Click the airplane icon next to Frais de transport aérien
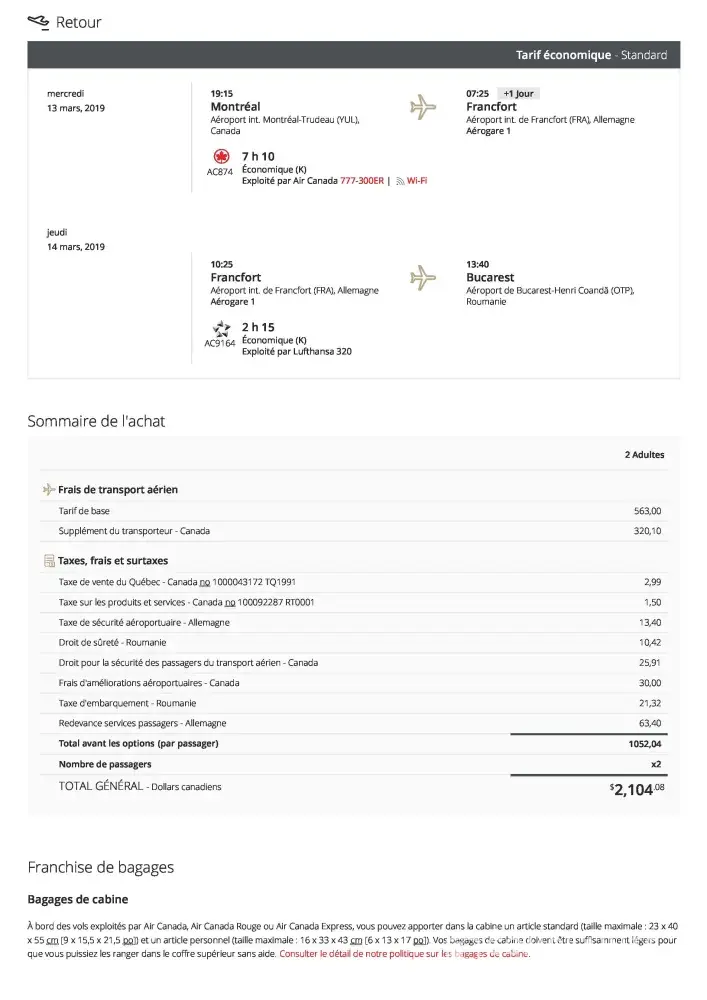Viewport: 707px width, 1000px height. click(49, 490)
